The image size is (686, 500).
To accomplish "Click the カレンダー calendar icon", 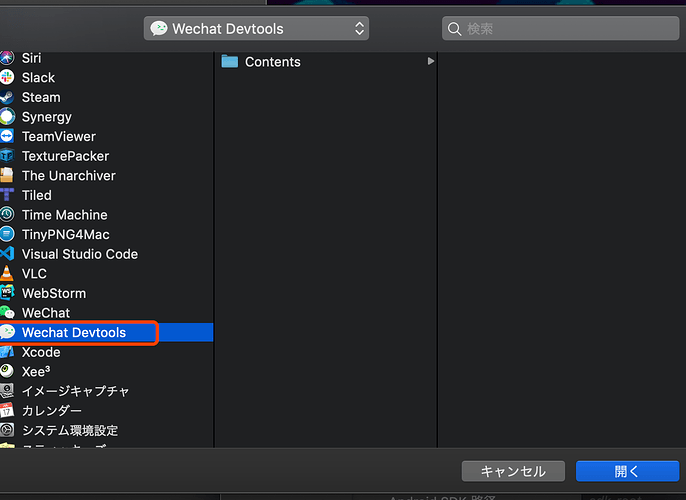I will (x=7, y=410).
